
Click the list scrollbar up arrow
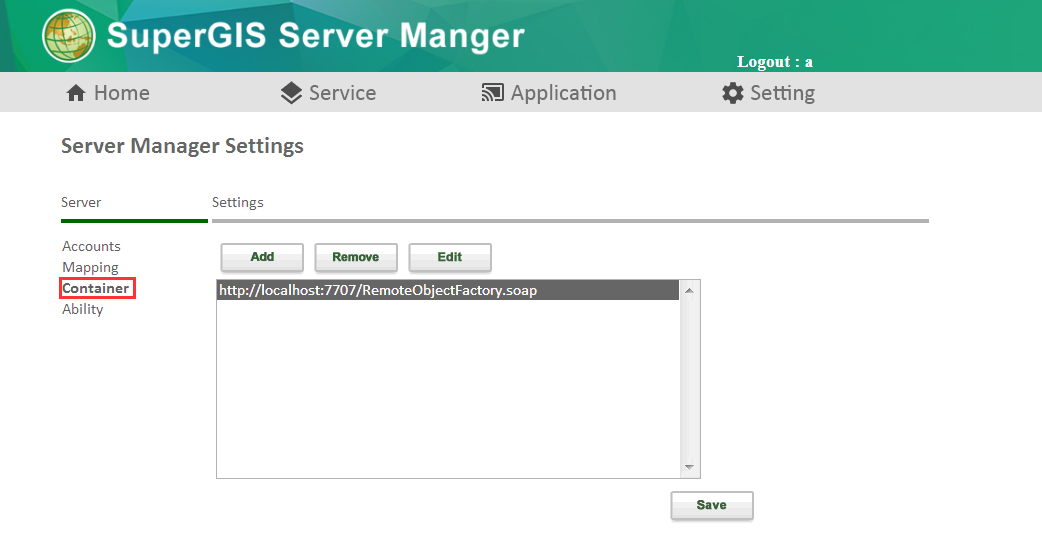689,290
